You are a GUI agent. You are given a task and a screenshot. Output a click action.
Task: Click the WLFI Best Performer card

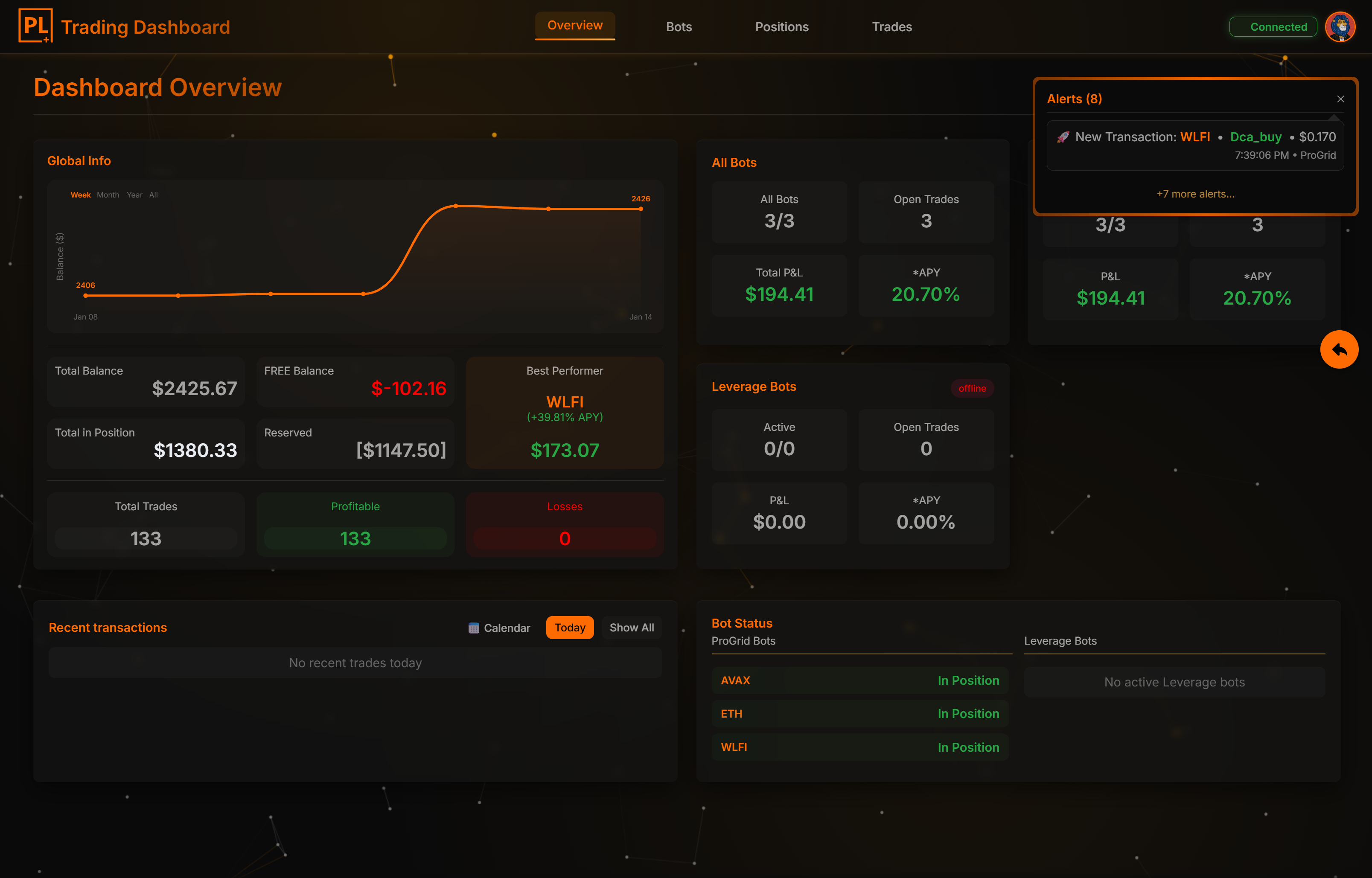click(565, 413)
